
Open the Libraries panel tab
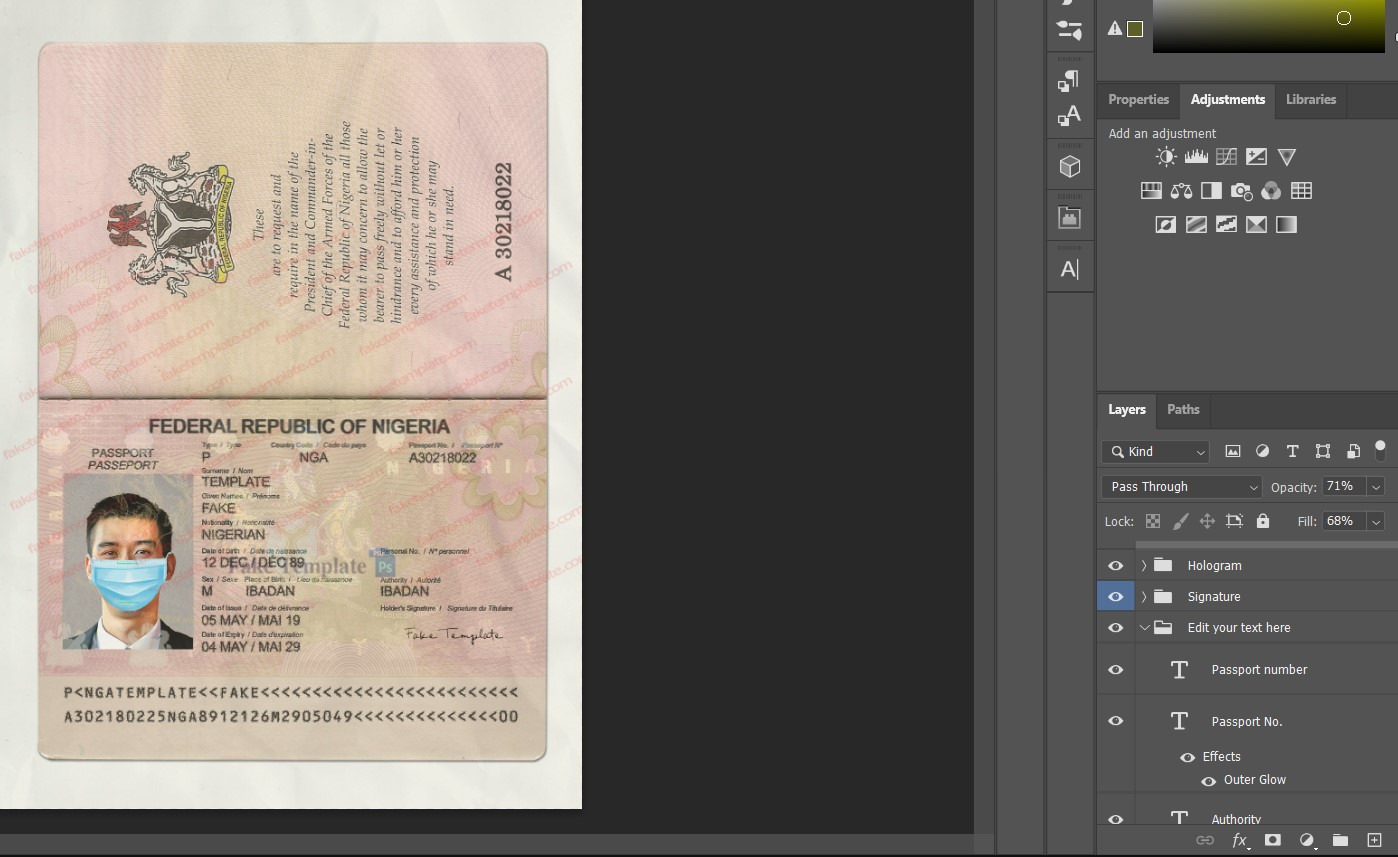coord(1310,100)
